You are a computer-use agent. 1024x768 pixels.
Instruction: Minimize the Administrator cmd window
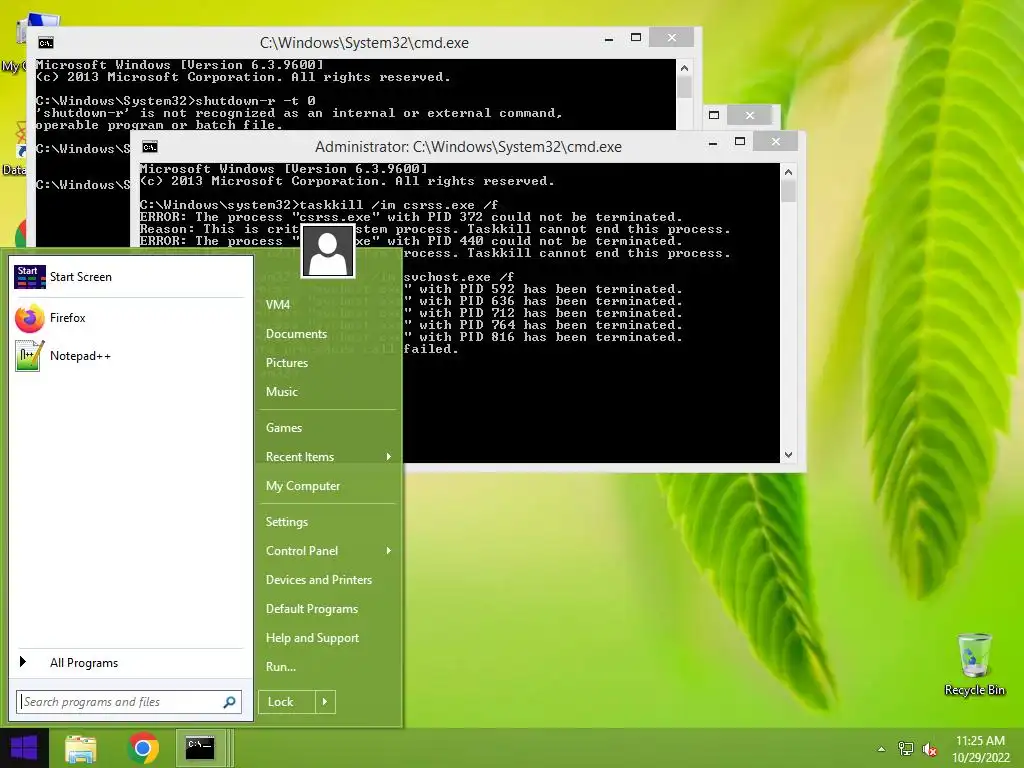[713, 142]
